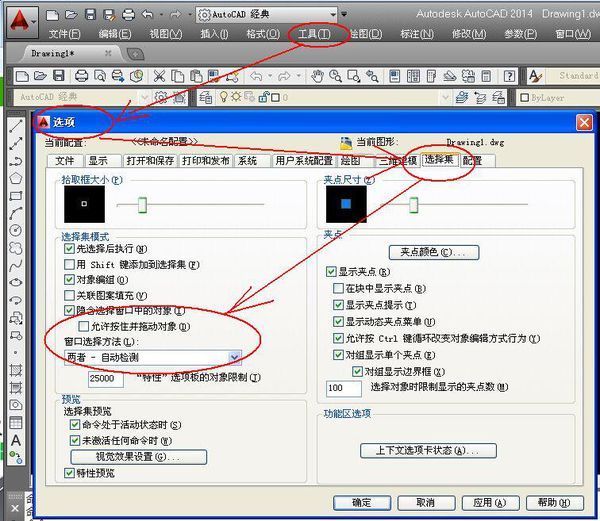The width and height of the screenshot is (600, 521).
Task: Enable 关联图案填充 checkbox
Action: click(x=69, y=295)
